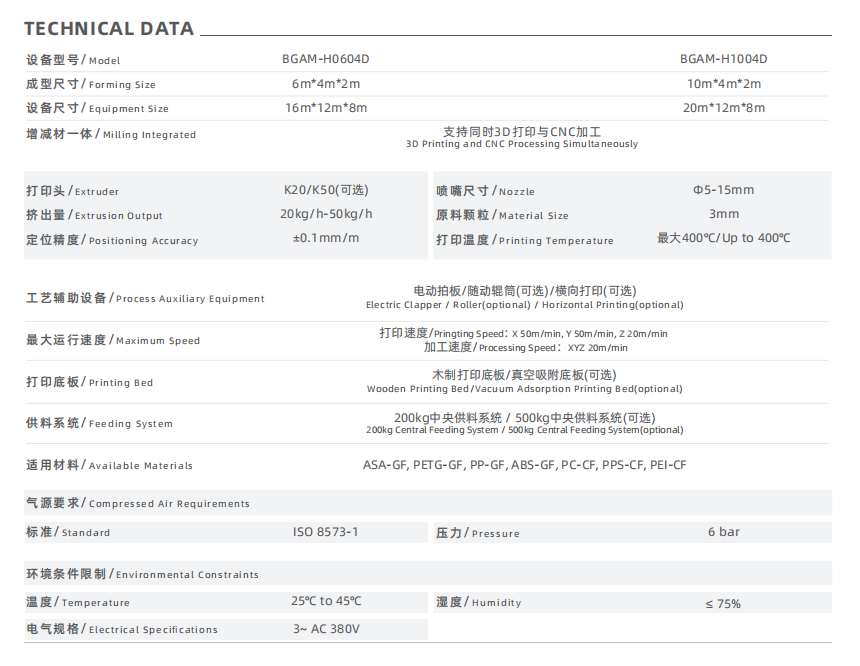The height and width of the screenshot is (666, 860).
Task: Click the 3mm material size value
Action: [x=724, y=214]
